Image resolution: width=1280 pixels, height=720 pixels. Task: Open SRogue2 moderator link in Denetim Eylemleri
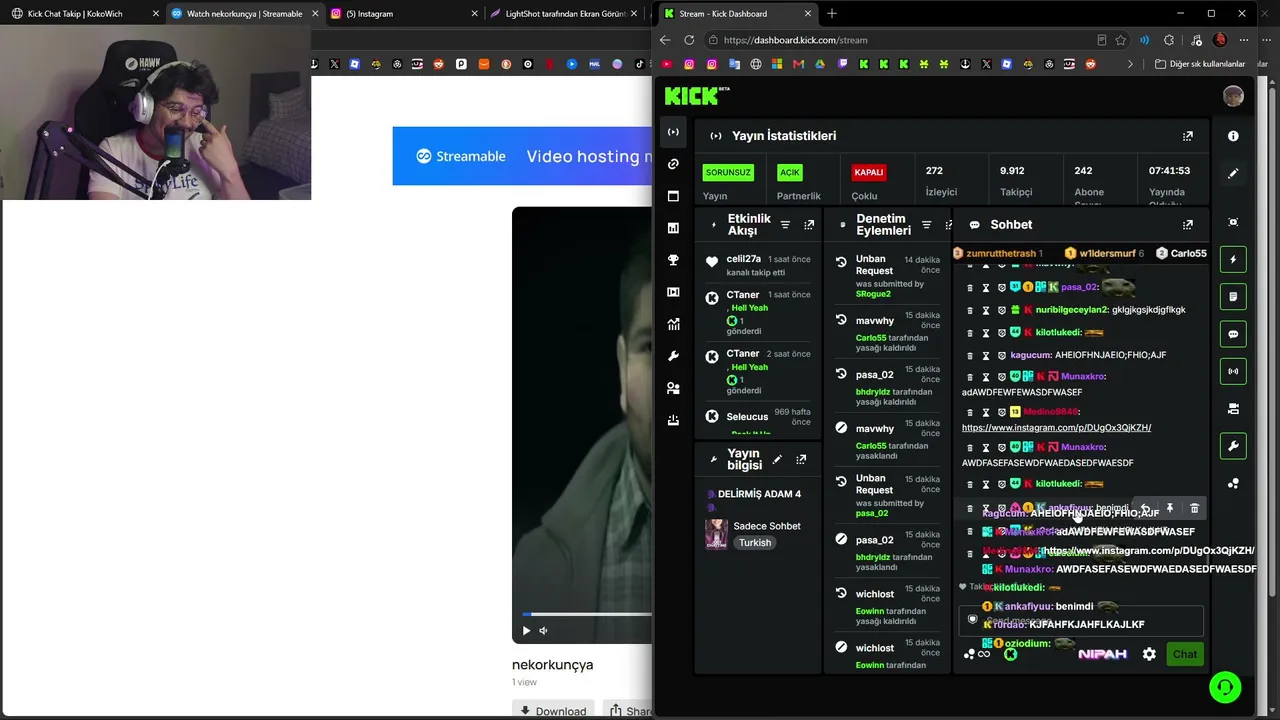(x=872, y=294)
